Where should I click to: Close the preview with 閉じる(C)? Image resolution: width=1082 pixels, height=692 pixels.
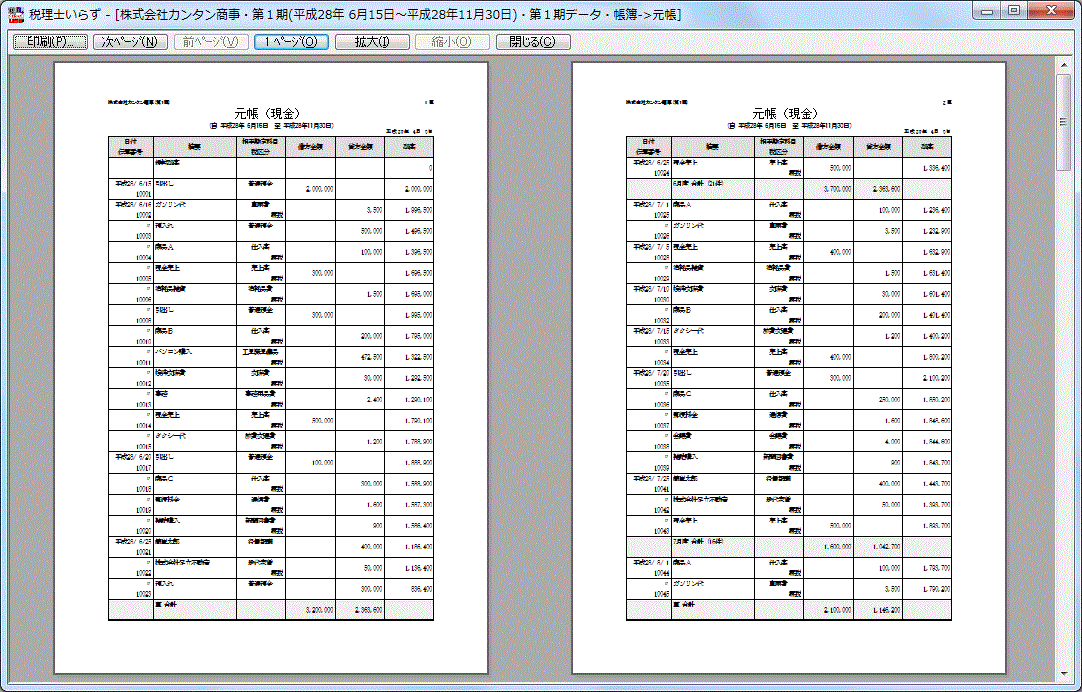pos(533,42)
